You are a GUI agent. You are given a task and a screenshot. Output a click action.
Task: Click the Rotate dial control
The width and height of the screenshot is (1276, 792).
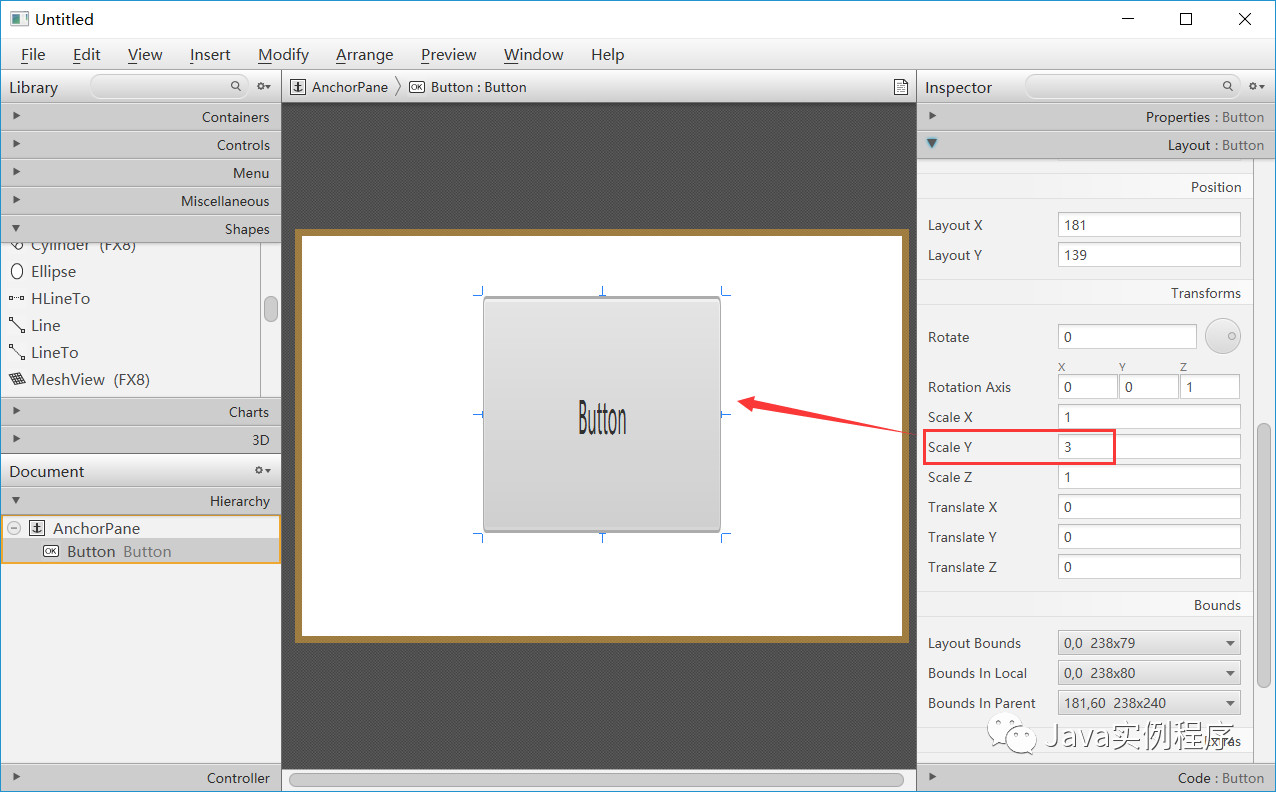1222,336
